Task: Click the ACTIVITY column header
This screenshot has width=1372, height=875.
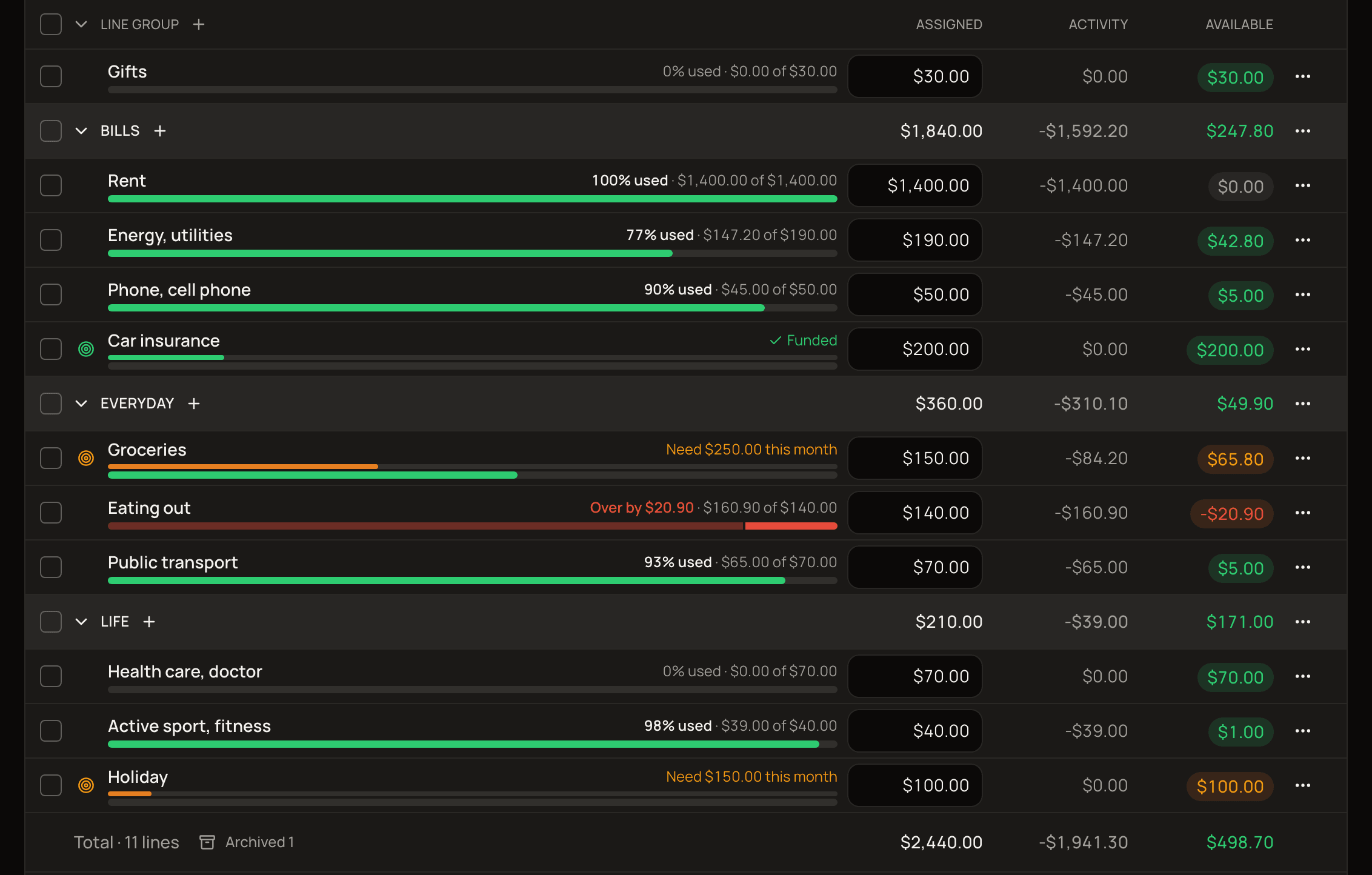Action: pos(1098,24)
